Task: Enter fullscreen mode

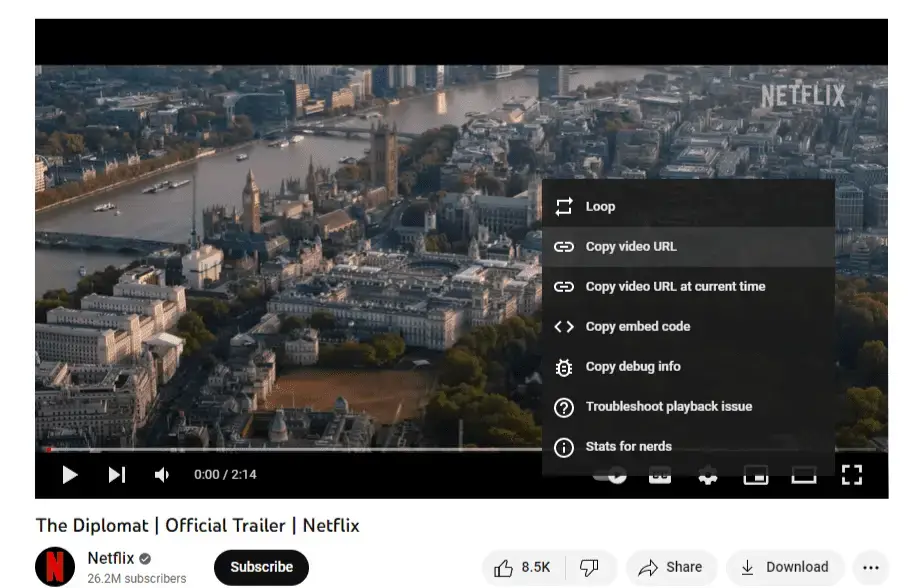Action: pos(852,475)
